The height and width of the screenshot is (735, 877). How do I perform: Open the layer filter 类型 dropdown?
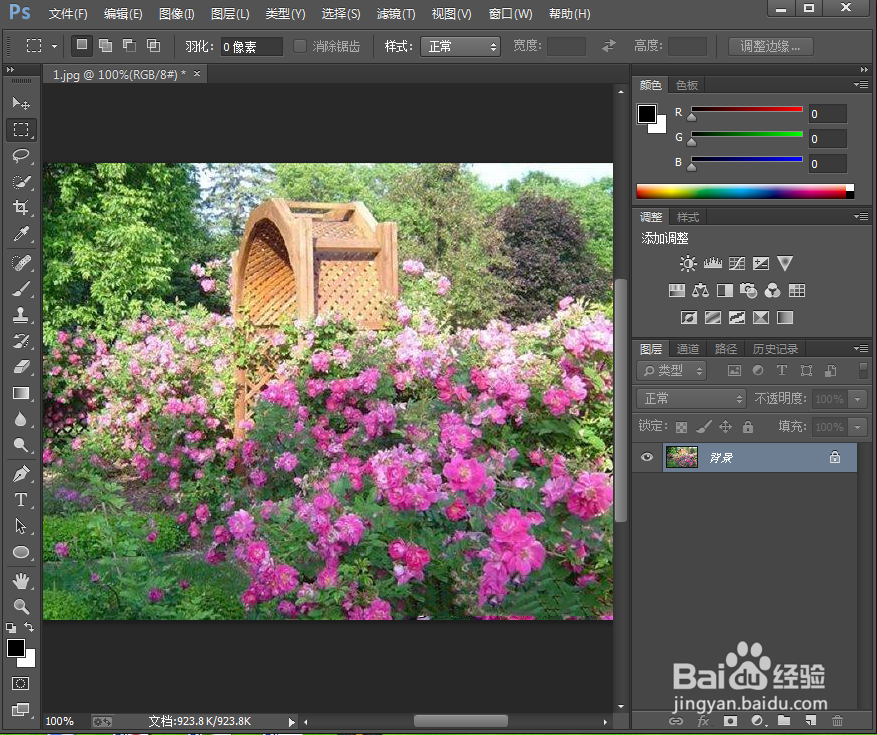point(672,370)
